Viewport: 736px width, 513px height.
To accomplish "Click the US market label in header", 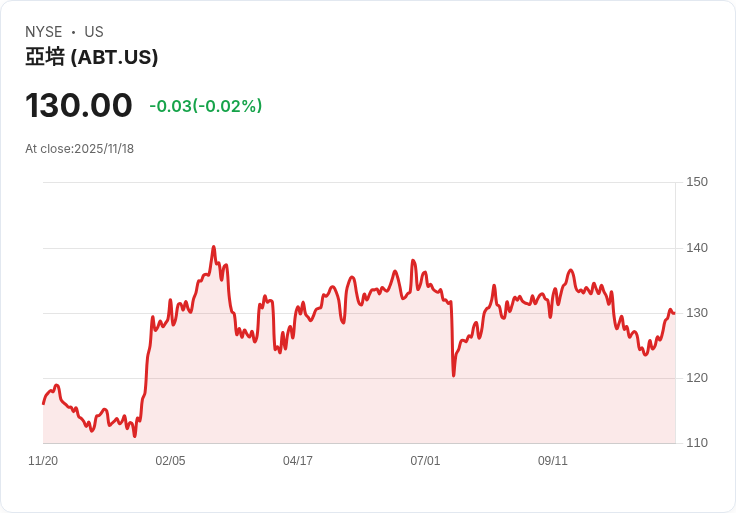I will pyautogui.click(x=94, y=32).
